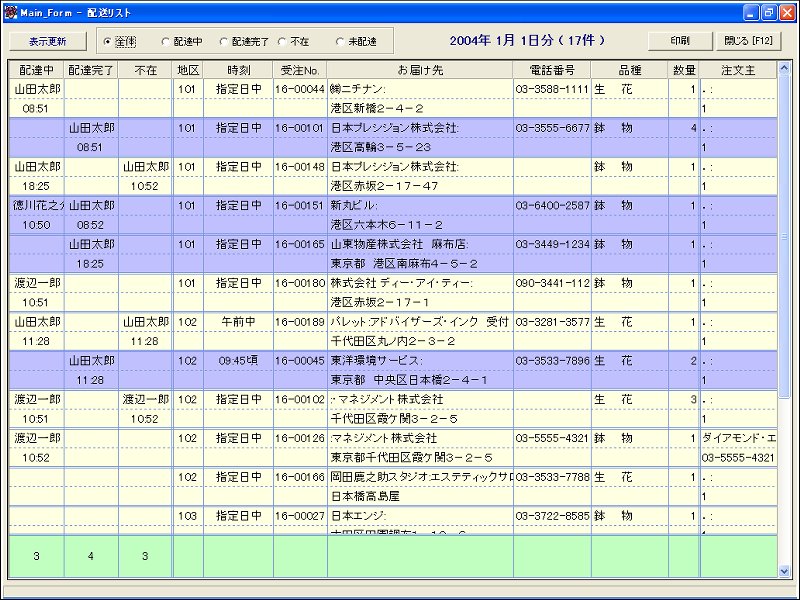Select order number 16-00166
This screenshot has width=800, height=600.
pos(300,477)
